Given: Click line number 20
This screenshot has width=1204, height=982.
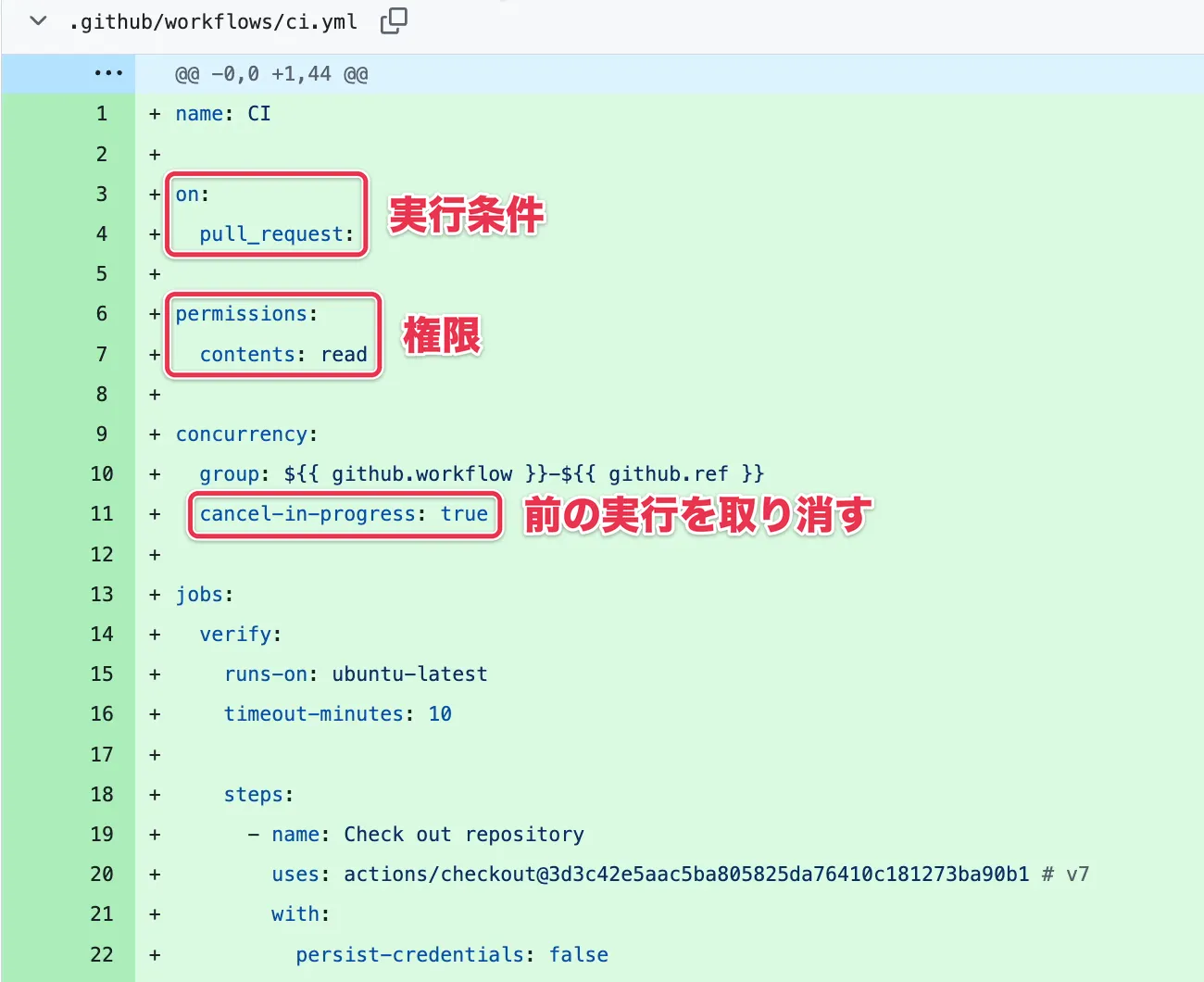Looking at the screenshot, I should click(102, 874).
